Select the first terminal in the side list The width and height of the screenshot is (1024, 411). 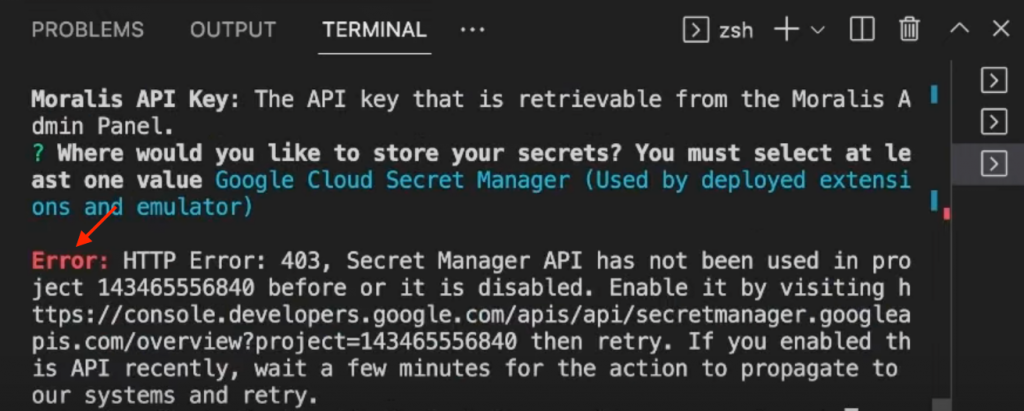pyautogui.click(x=993, y=82)
